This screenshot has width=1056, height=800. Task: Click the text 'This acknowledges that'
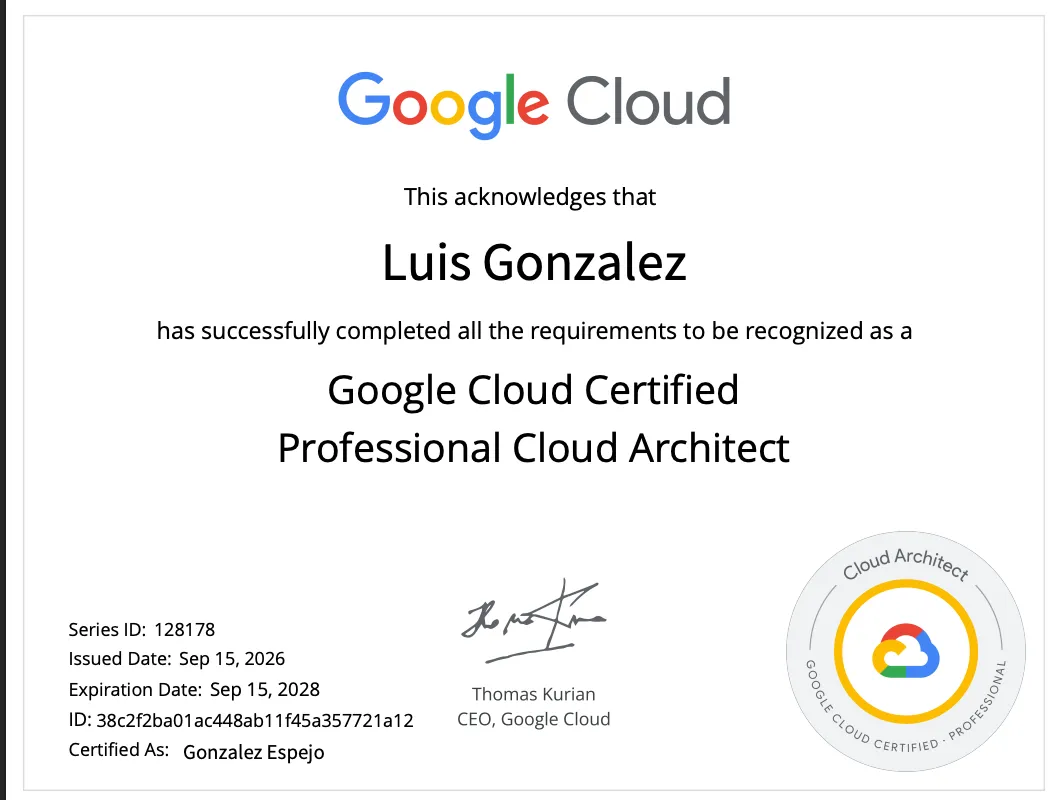530,197
